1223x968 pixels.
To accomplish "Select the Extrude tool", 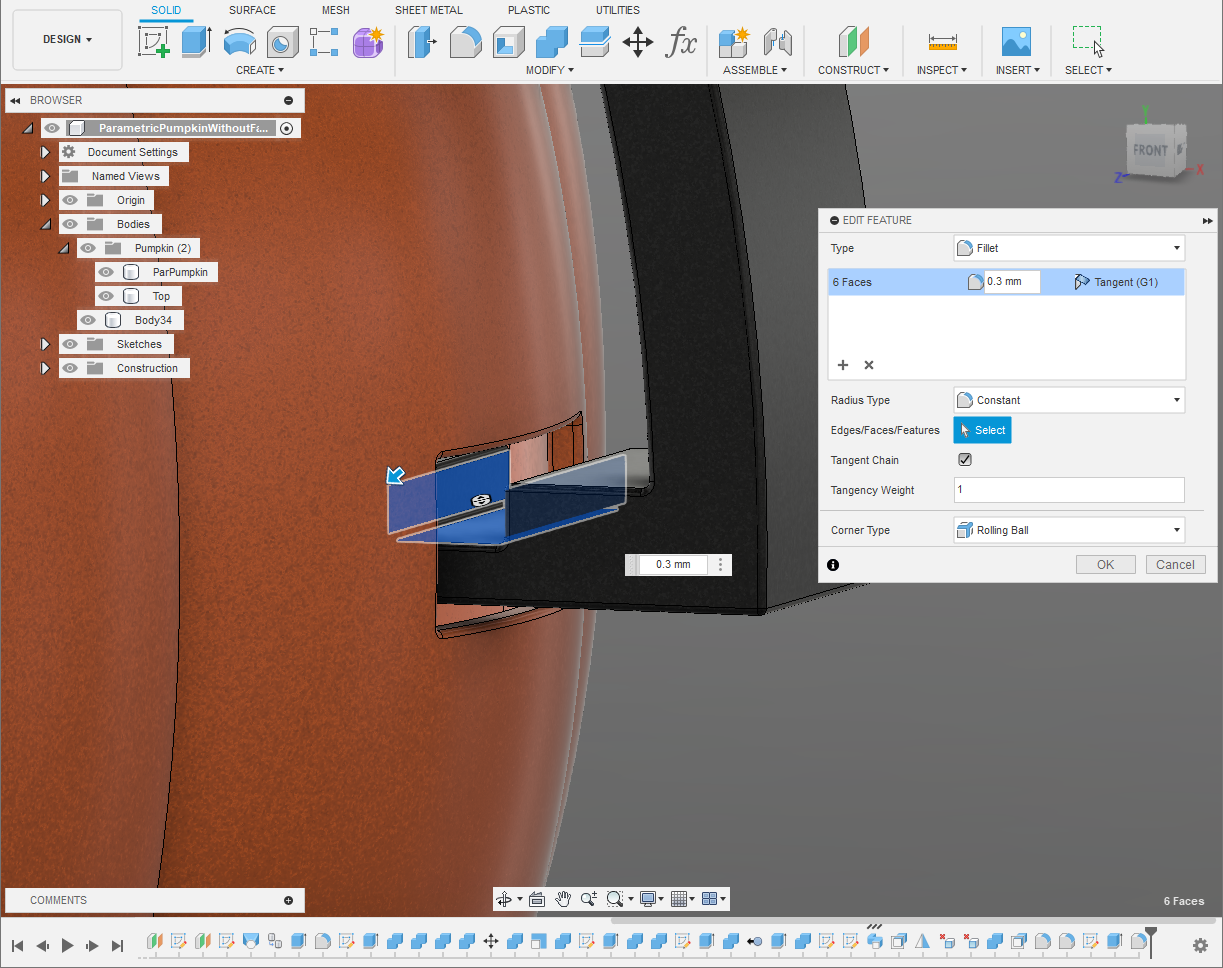I will pyautogui.click(x=196, y=42).
